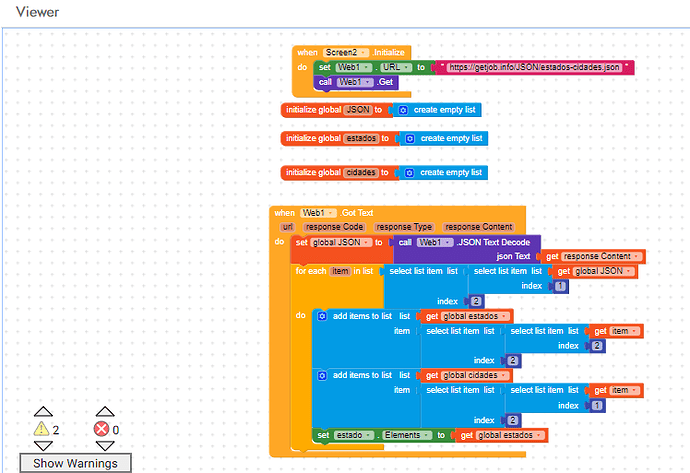This screenshot has height=473, width=690.
Task: Open the estado component dropdown
Action: (x=354, y=435)
